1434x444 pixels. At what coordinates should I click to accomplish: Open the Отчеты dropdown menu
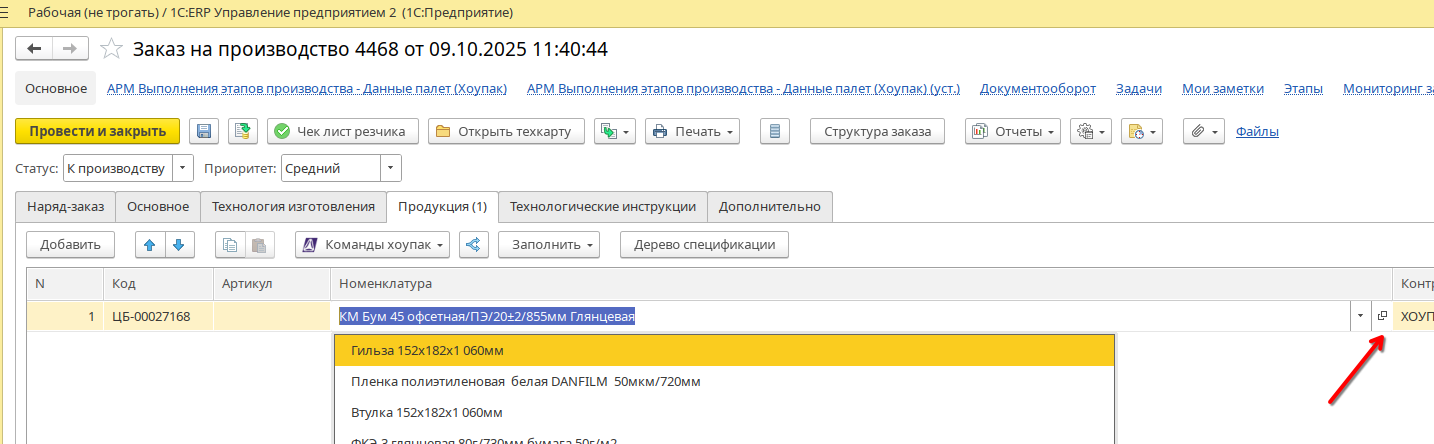[x=1012, y=132]
